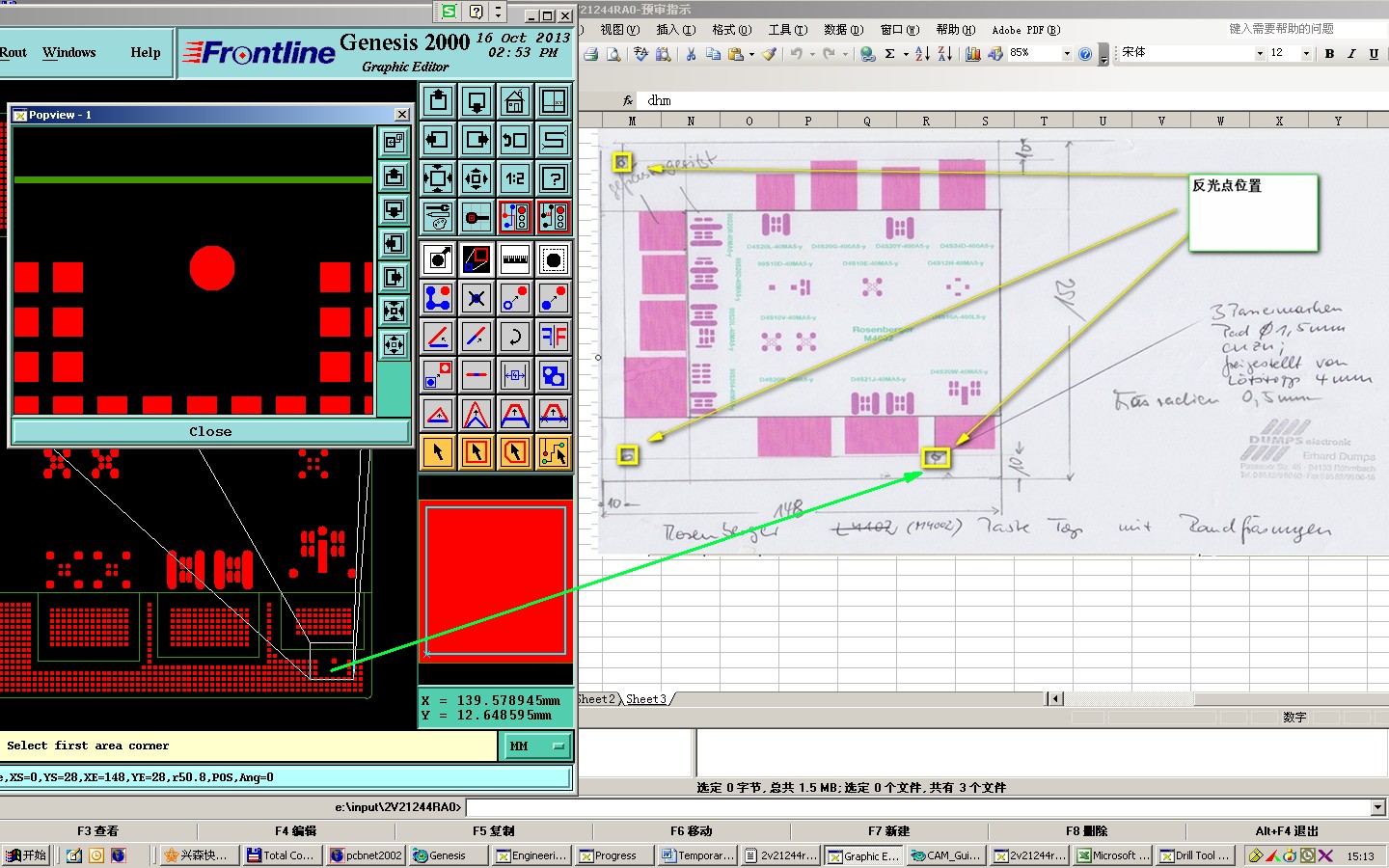The height and width of the screenshot is (868, 1389).
Task: Switch to pcbnet2002 in the taskbar
Action: (366, 855)
